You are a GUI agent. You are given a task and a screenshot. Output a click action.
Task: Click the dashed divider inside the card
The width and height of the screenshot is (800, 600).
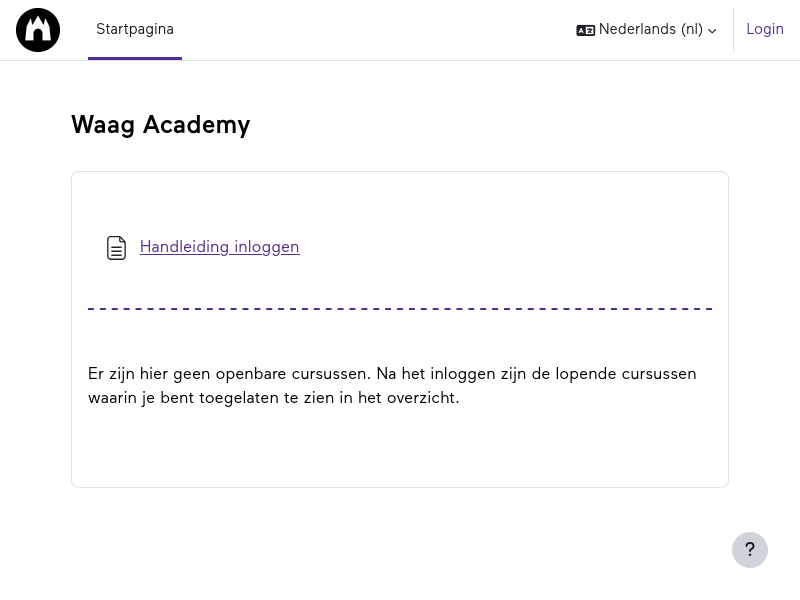click(x=400, y=308)
